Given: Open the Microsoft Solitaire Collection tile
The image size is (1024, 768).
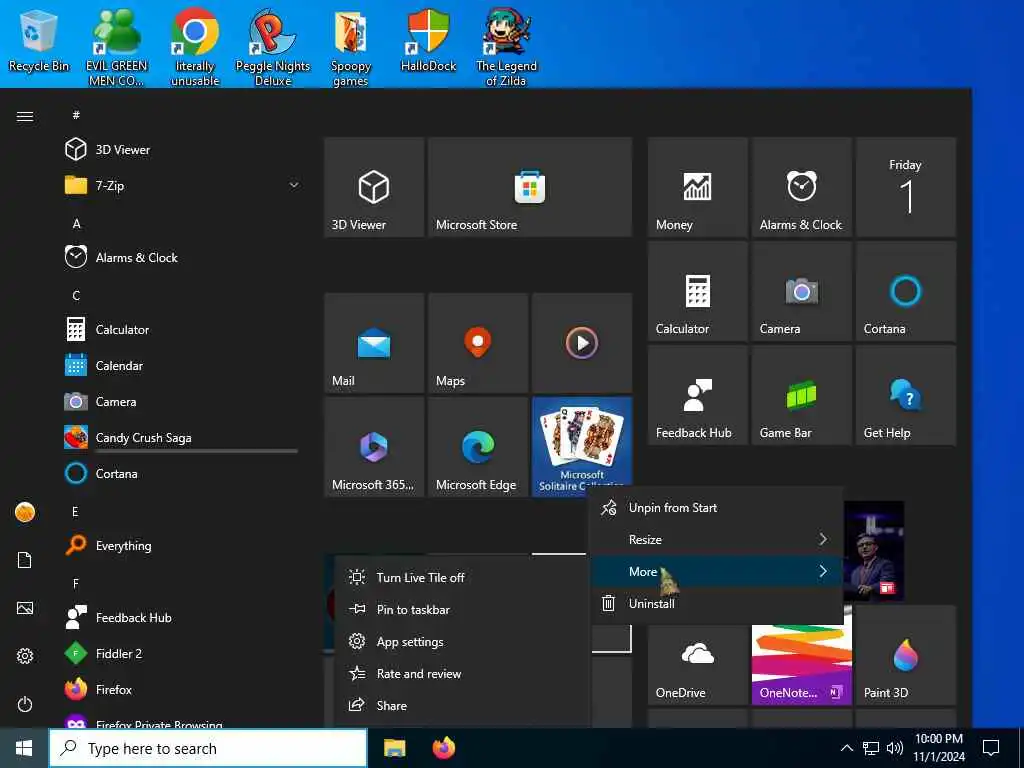Looking at the screenshot, I should (x=582, y=444).
